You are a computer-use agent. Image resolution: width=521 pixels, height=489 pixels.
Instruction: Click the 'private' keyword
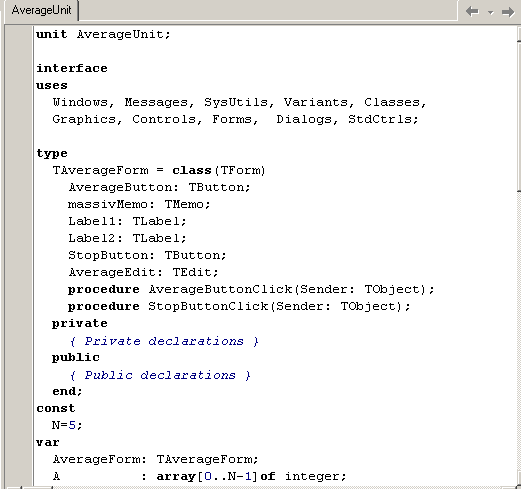(79, 324)
